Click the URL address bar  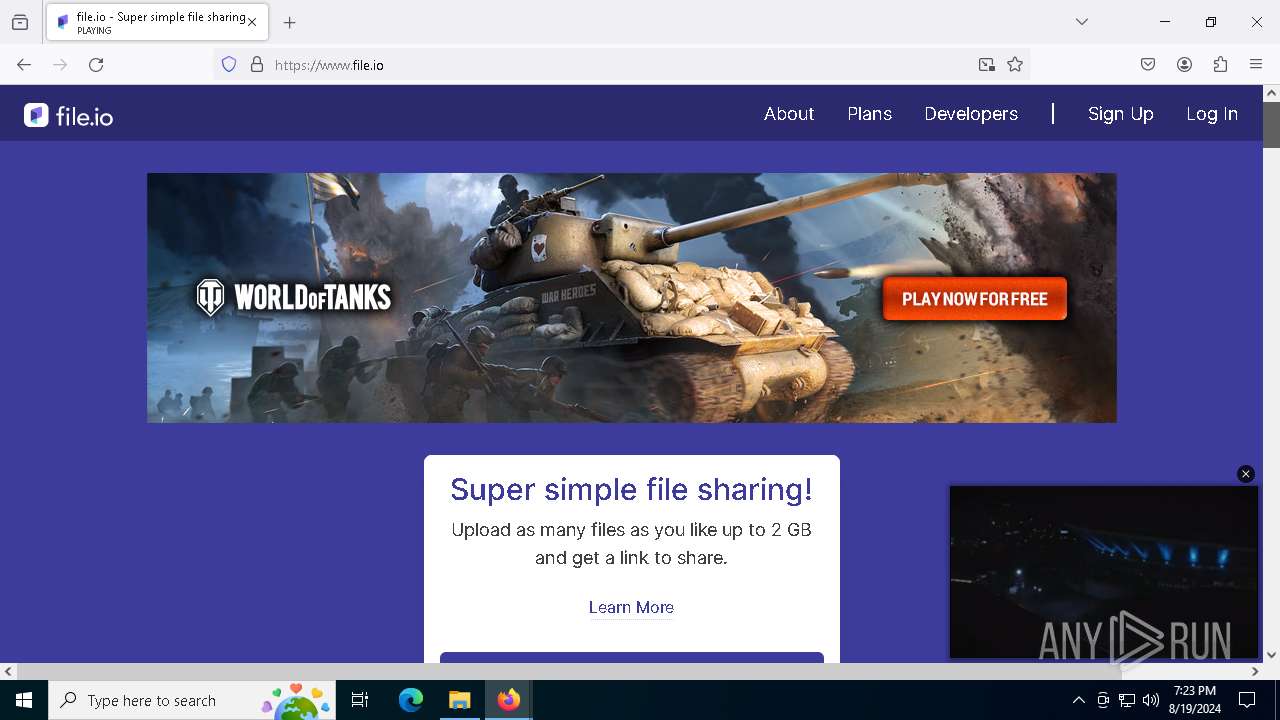620,65
